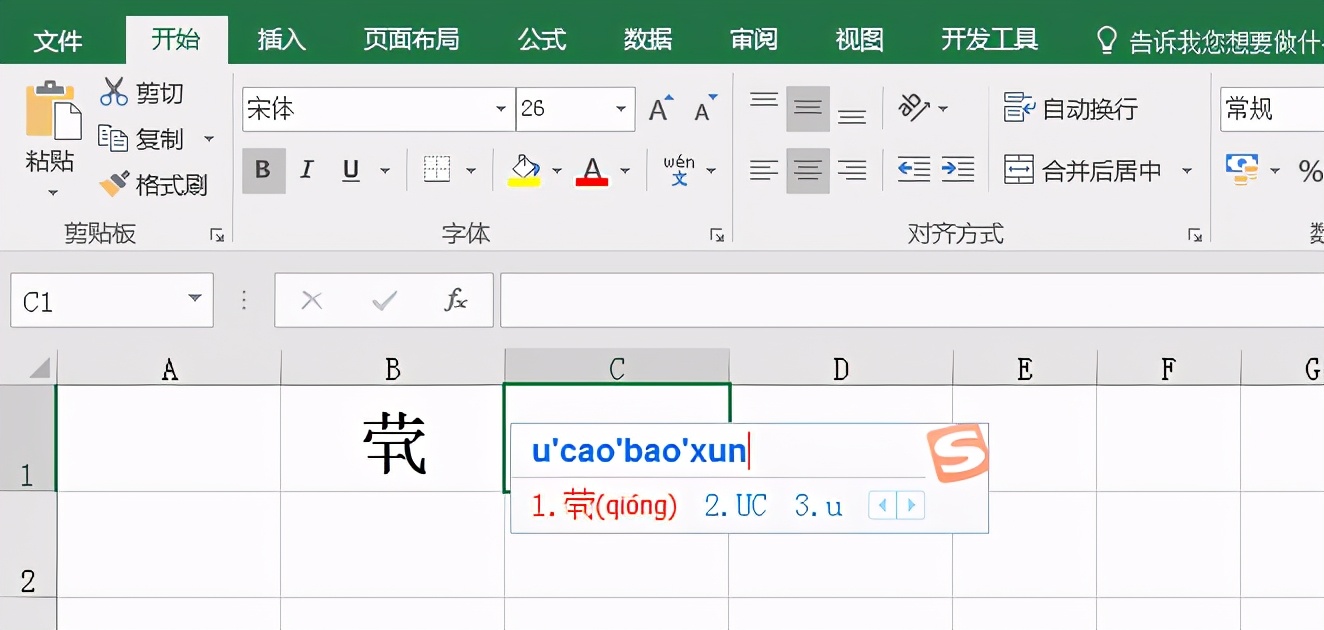Open the clipboard group dialog launcher
Screen dimensions: 1324x630
(x=217, y=235)
